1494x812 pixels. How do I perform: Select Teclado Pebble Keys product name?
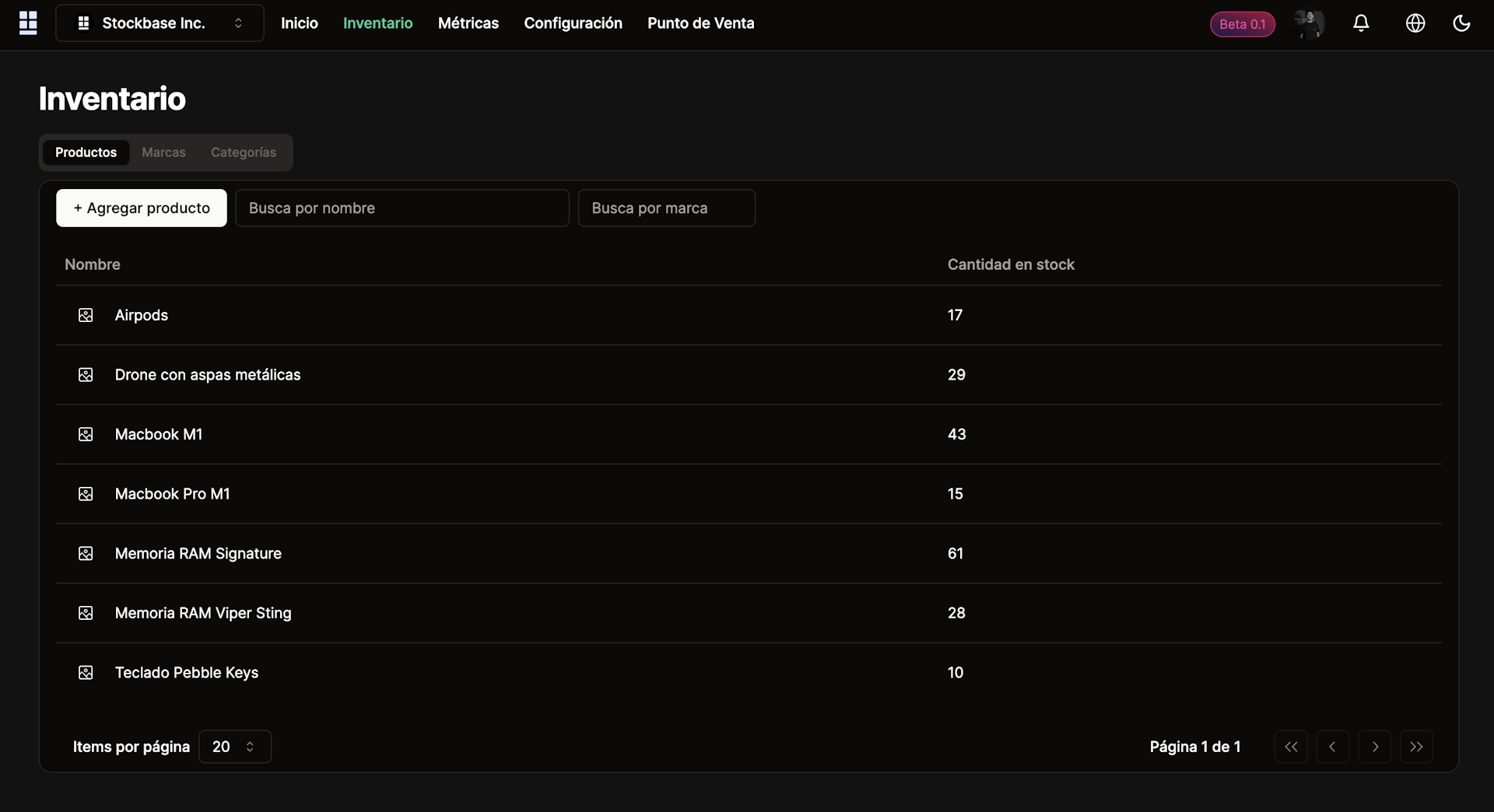tap(187, 673)
